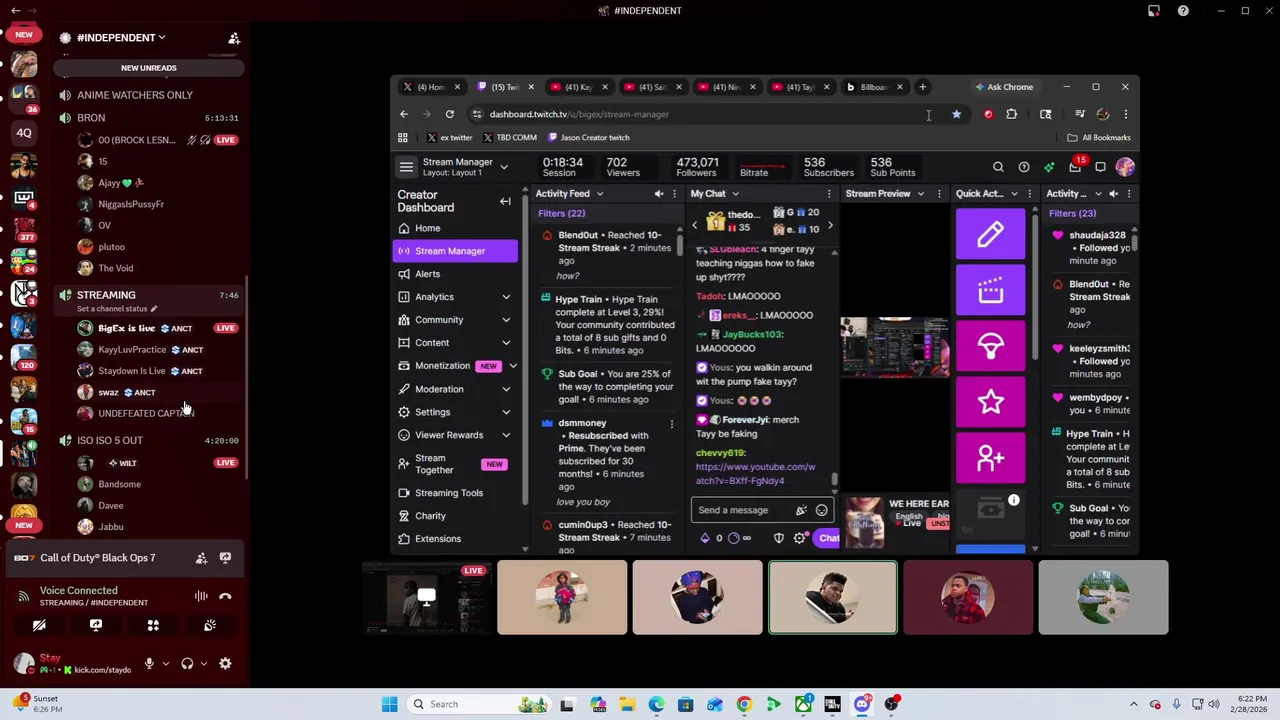The height and width of the screenshot is (720, 1280).
Task: Open Discord activities launcher button
Action: pyautogui.click(x=153, y=625)
